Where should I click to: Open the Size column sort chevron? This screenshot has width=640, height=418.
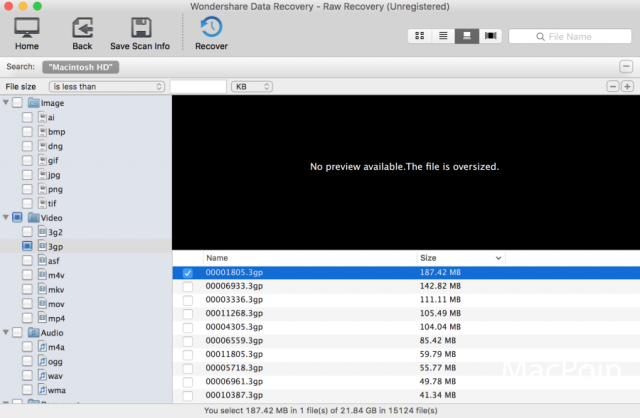(x=498, y=258)
